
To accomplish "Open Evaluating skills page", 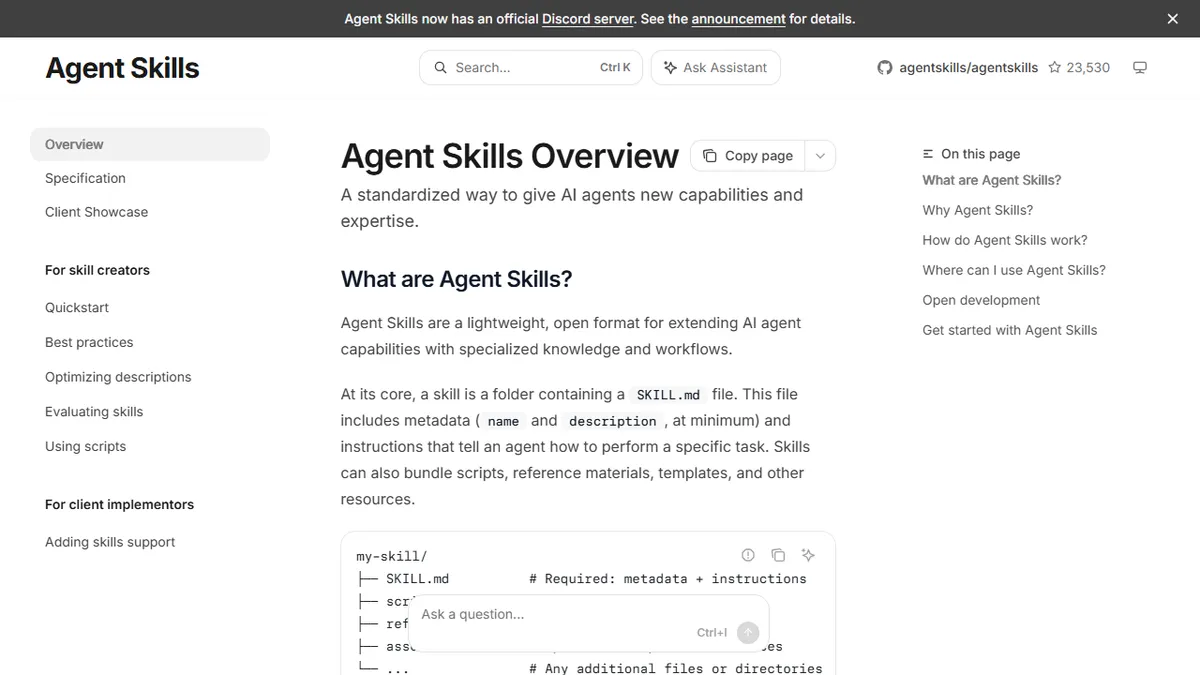I will click(x=94, y=412).
